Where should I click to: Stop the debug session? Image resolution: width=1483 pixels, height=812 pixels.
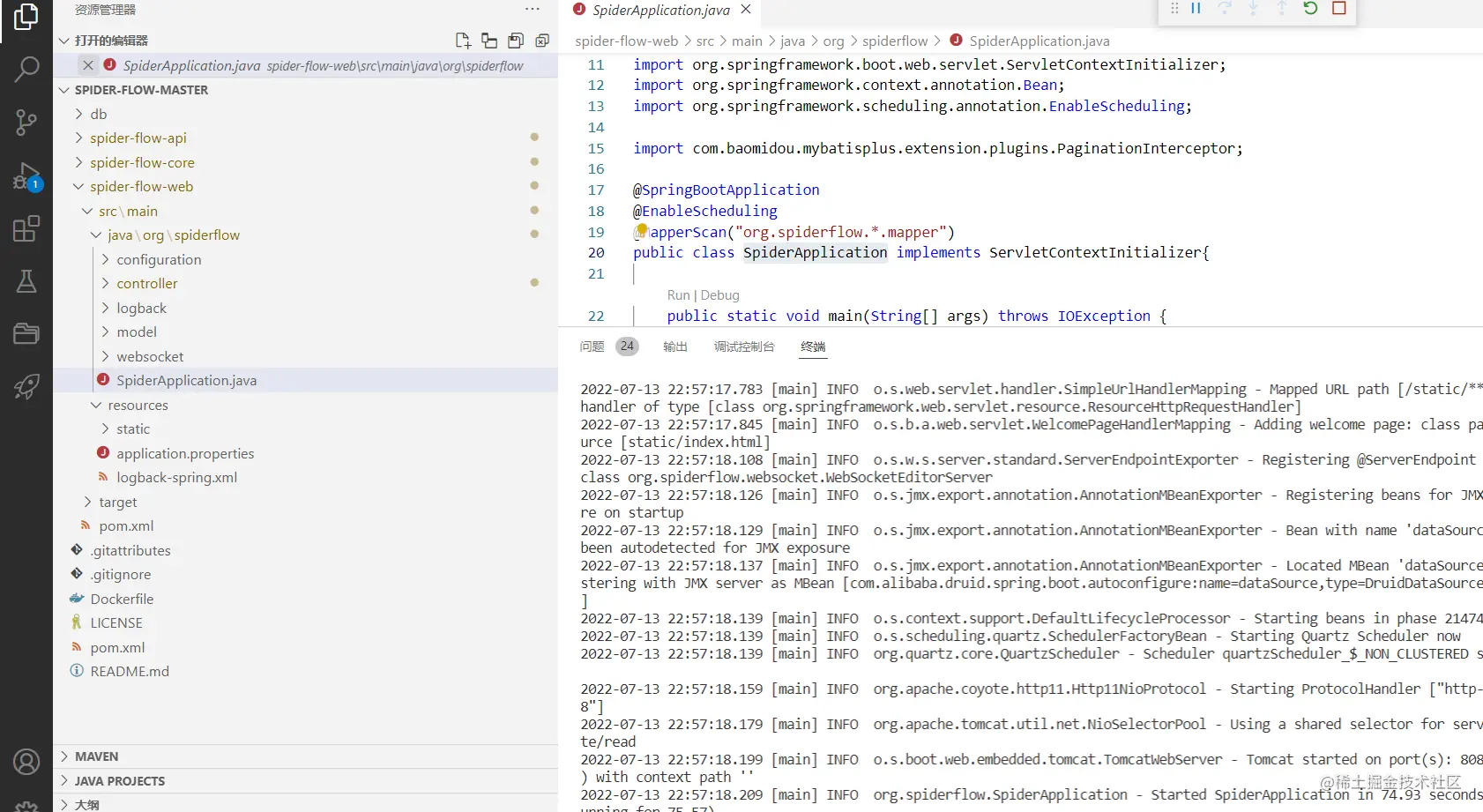coord(1338,8)
